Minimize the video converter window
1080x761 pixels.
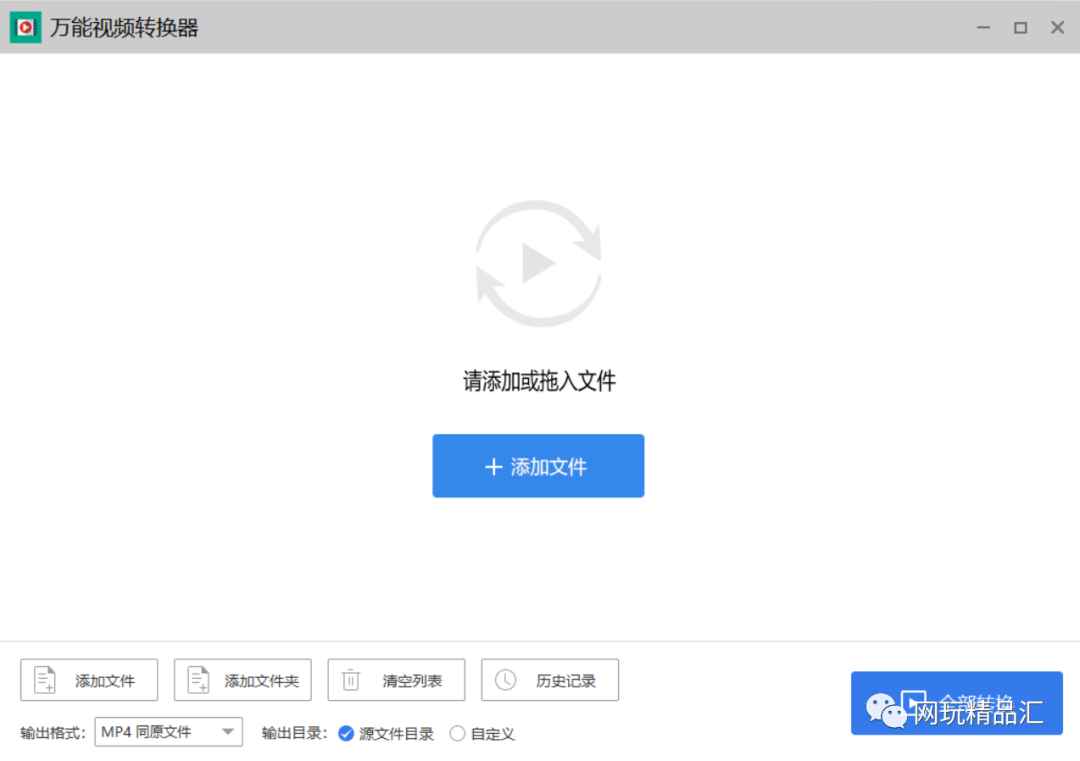pos(983,28)
